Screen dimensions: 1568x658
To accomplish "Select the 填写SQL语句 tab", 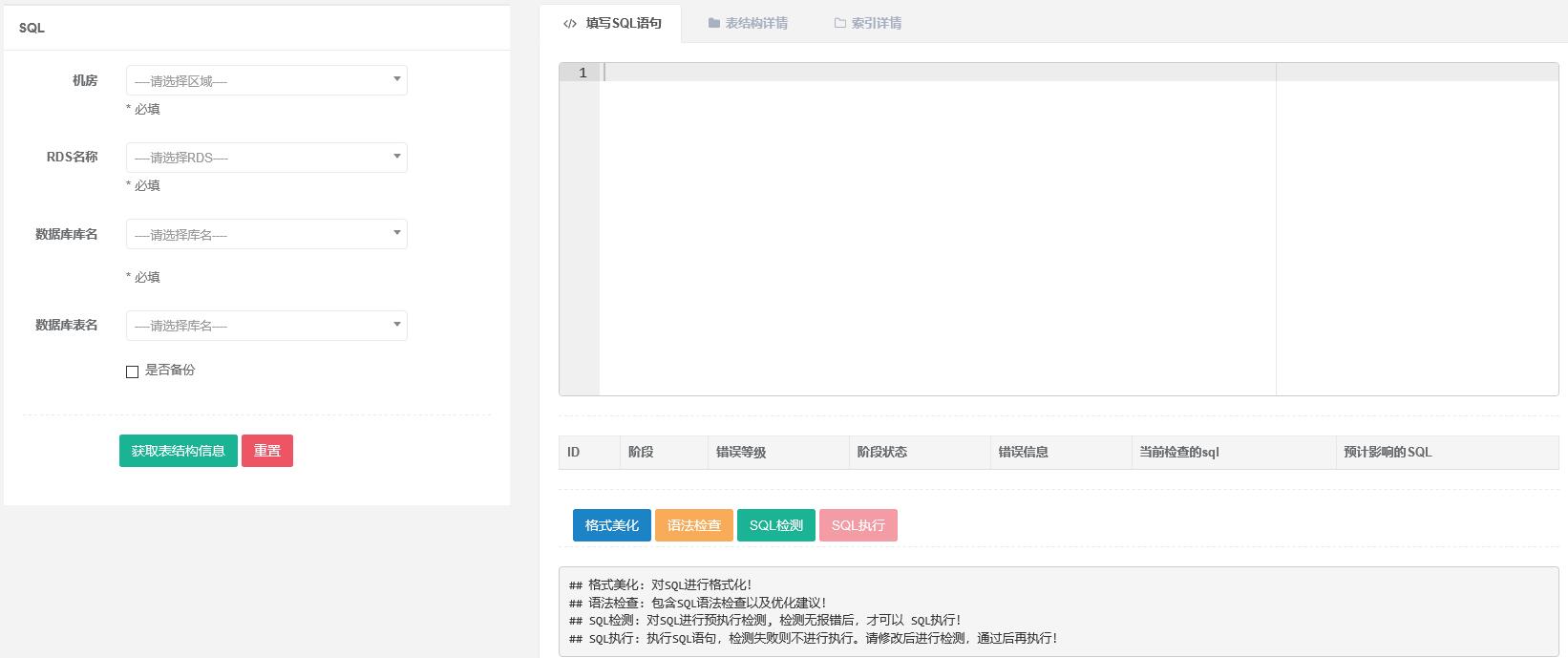I will pyautogui.click(x=623, y=24).
